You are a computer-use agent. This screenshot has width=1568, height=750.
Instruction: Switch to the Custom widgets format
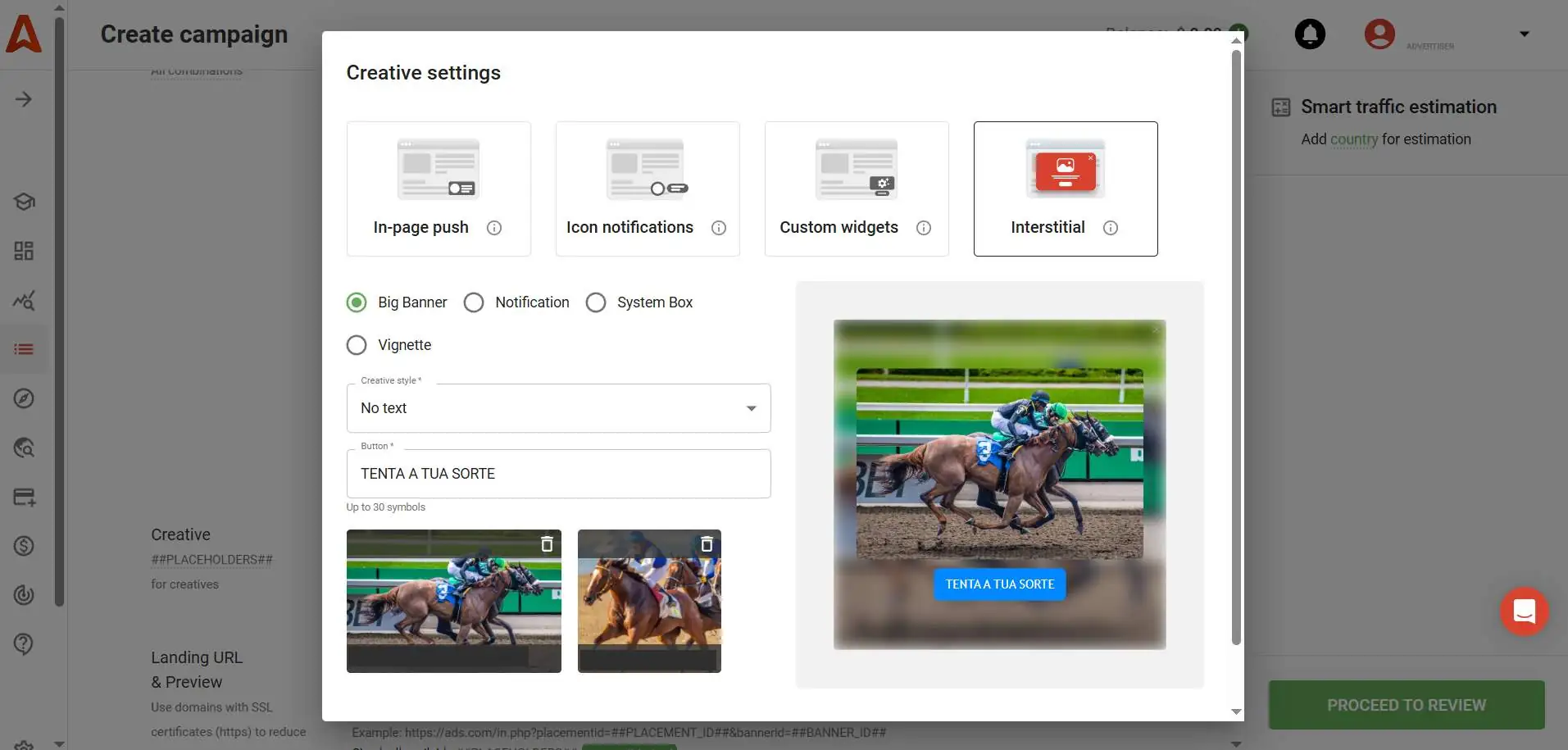(x=856, y=189)
